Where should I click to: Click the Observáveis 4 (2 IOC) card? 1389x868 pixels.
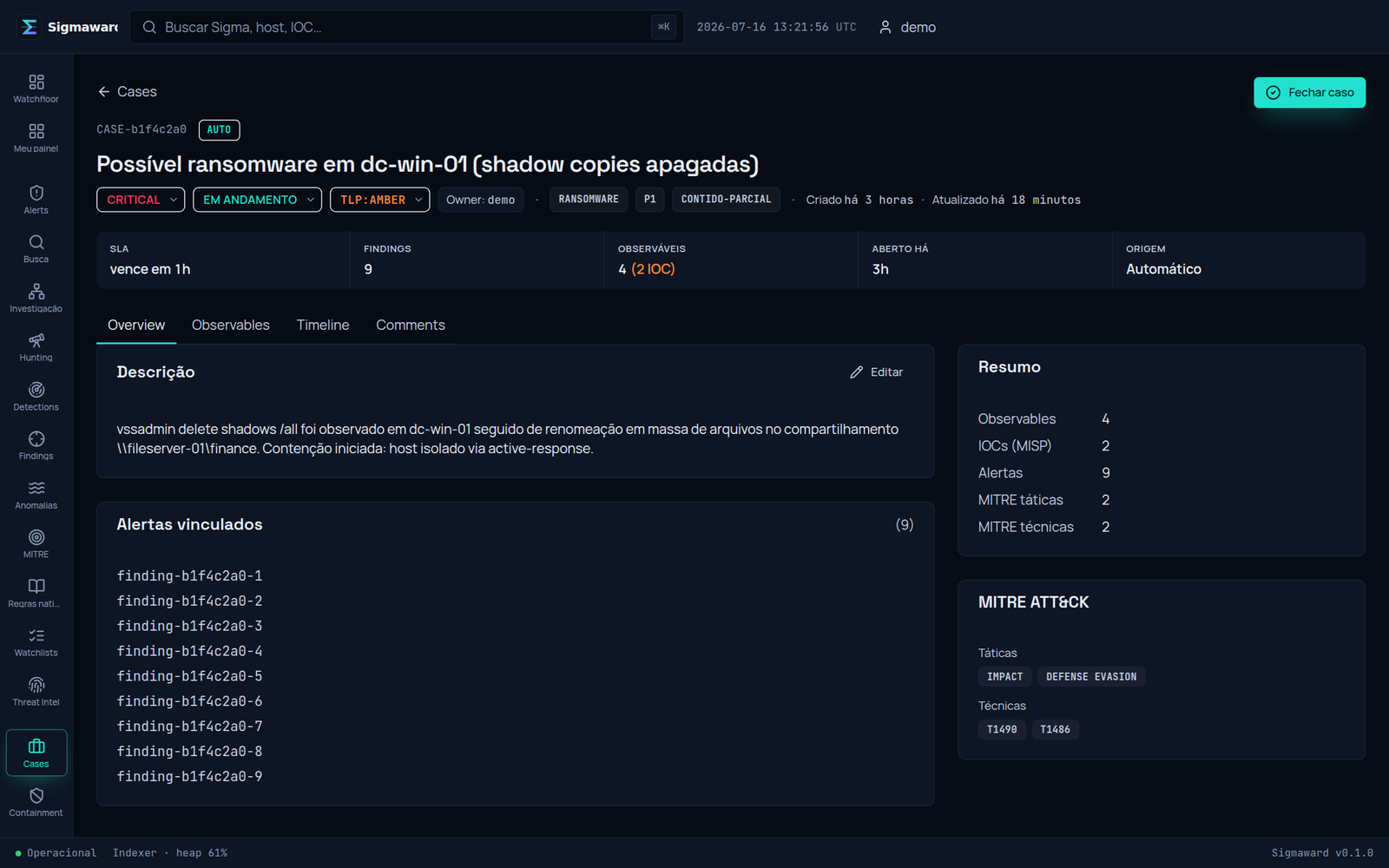[731, 260]
